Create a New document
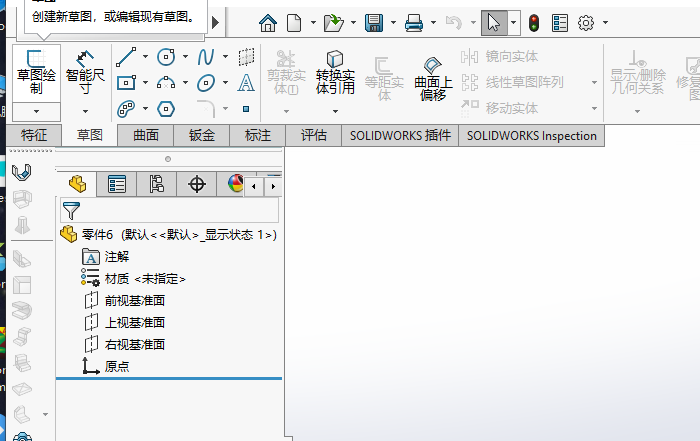Viewport: 700px width, 441px height. pyautogui.click(x=294, y=23)
